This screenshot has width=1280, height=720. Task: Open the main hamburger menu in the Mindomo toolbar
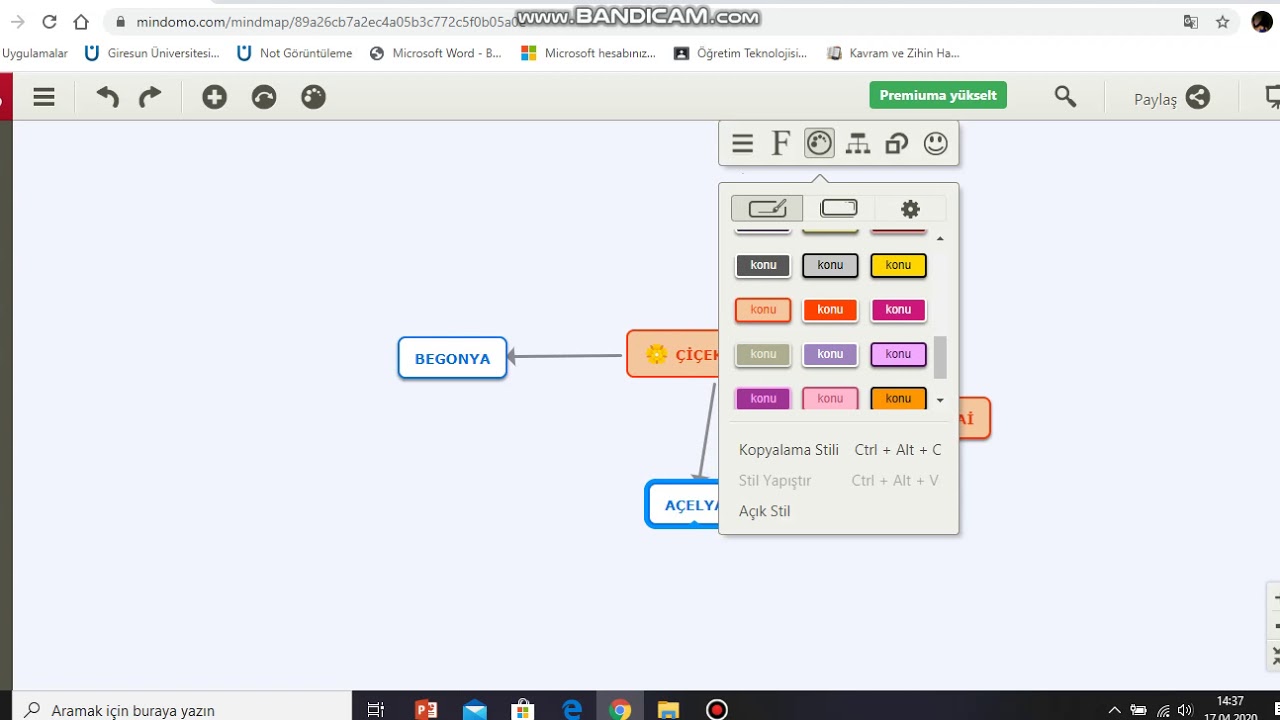coord(44,97)
